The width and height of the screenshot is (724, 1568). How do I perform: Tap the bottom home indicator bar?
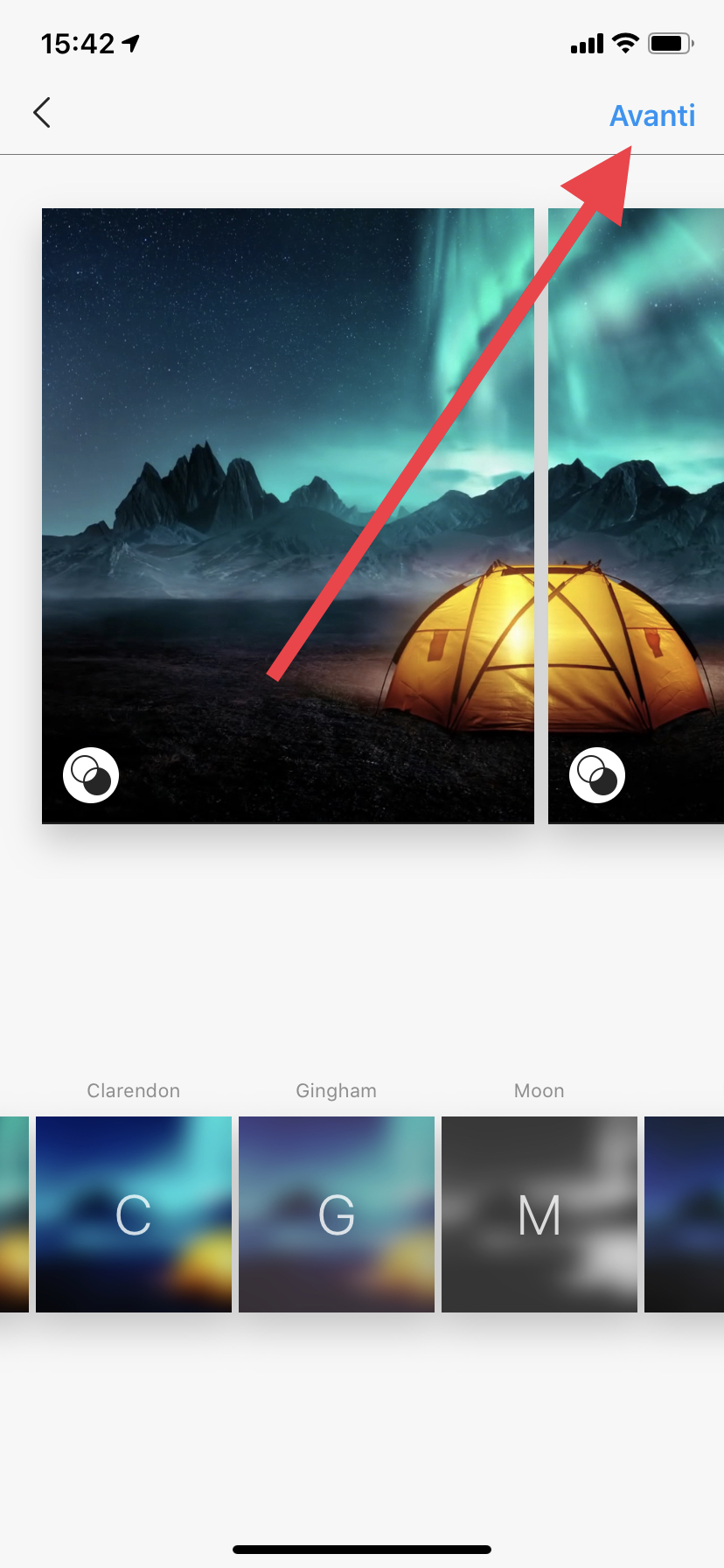click(362, 1550)
